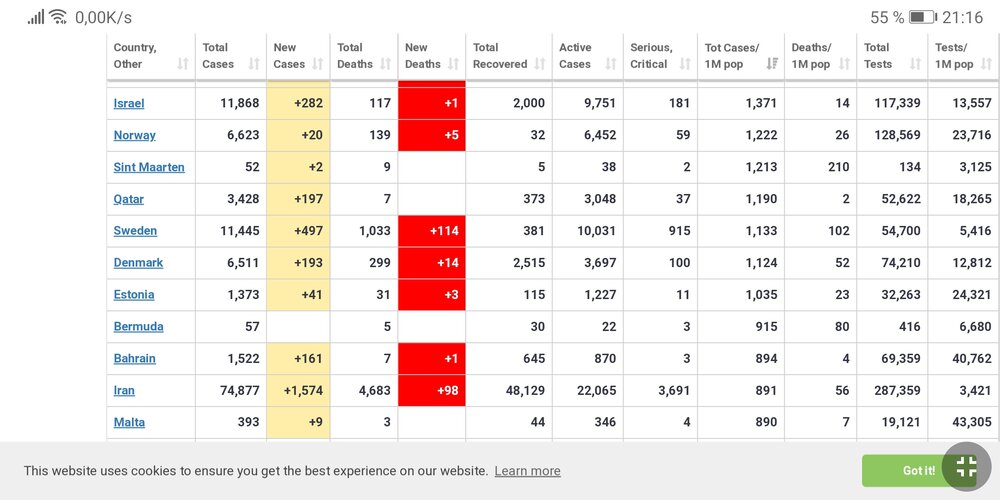Sort by Deaths/1M pop arrow icon
This screenshot has height=500, width=1000.
pos(845,64)
